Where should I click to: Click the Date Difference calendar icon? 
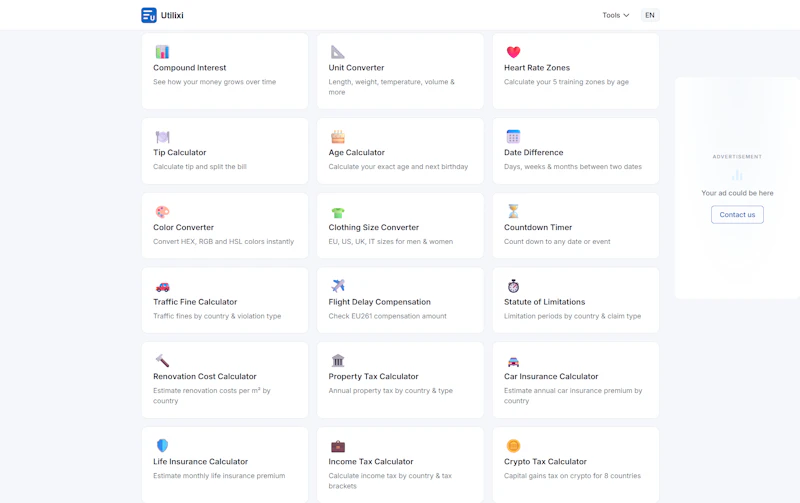[x=513, y=137]
